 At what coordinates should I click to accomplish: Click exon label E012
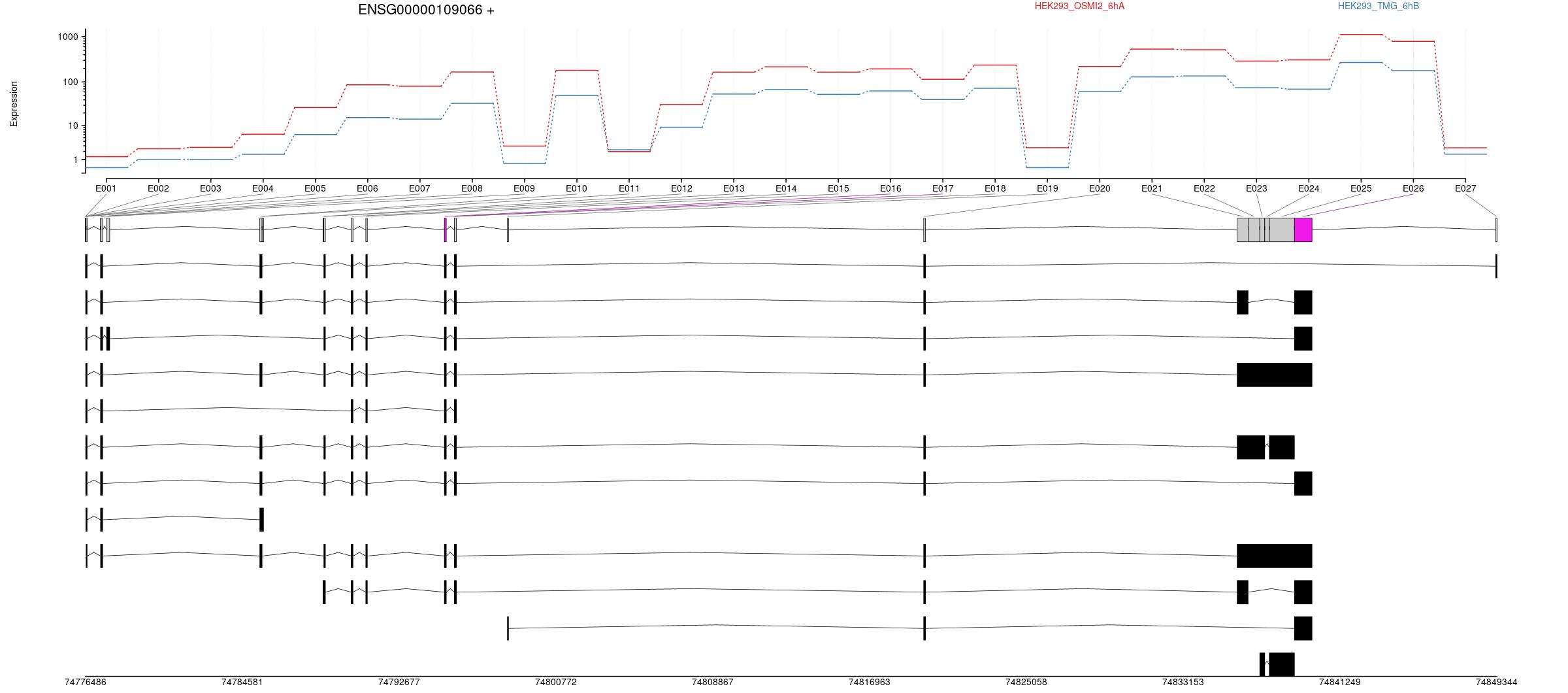(x=681, y=188)
